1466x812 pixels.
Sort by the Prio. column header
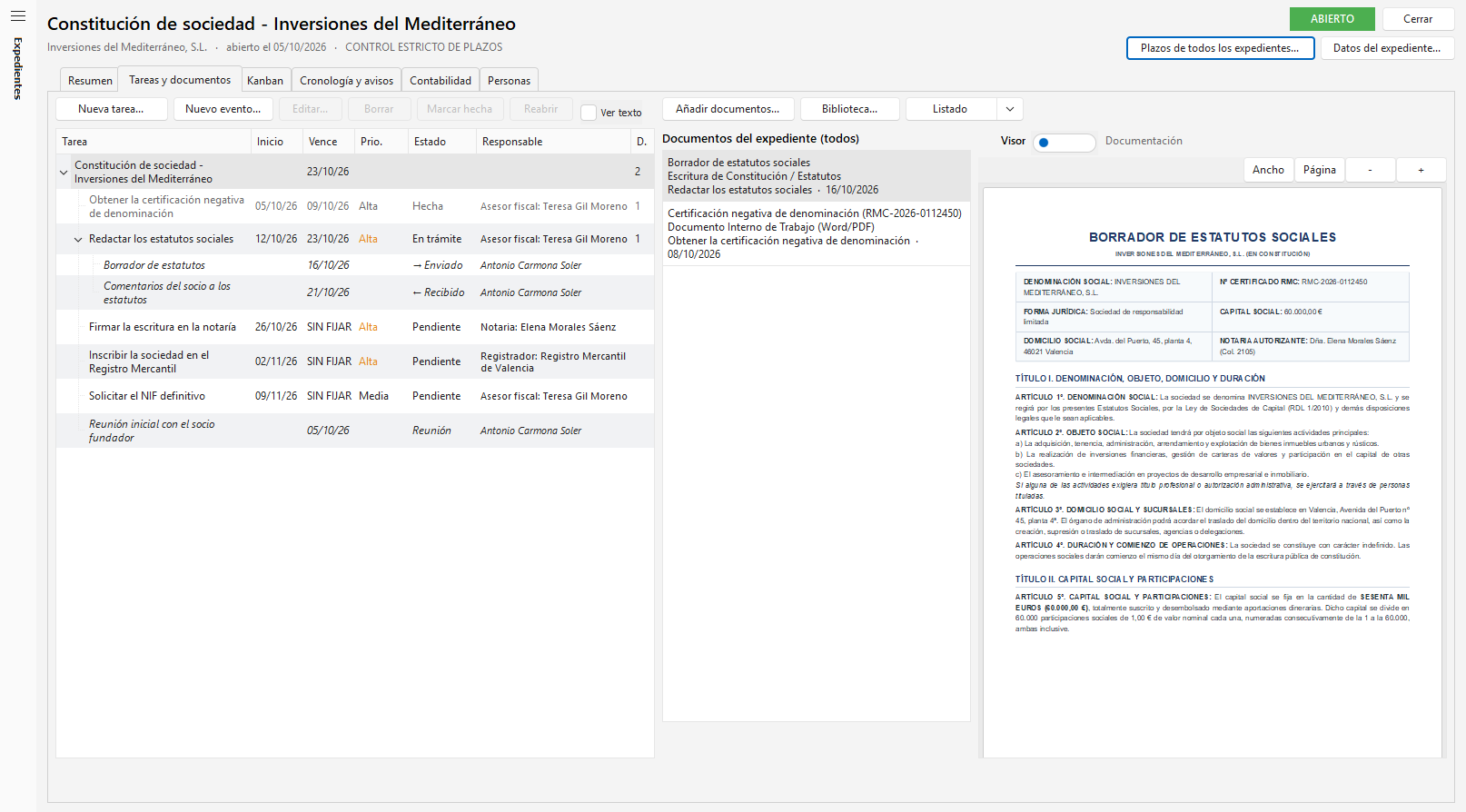(x=381, y=142)
